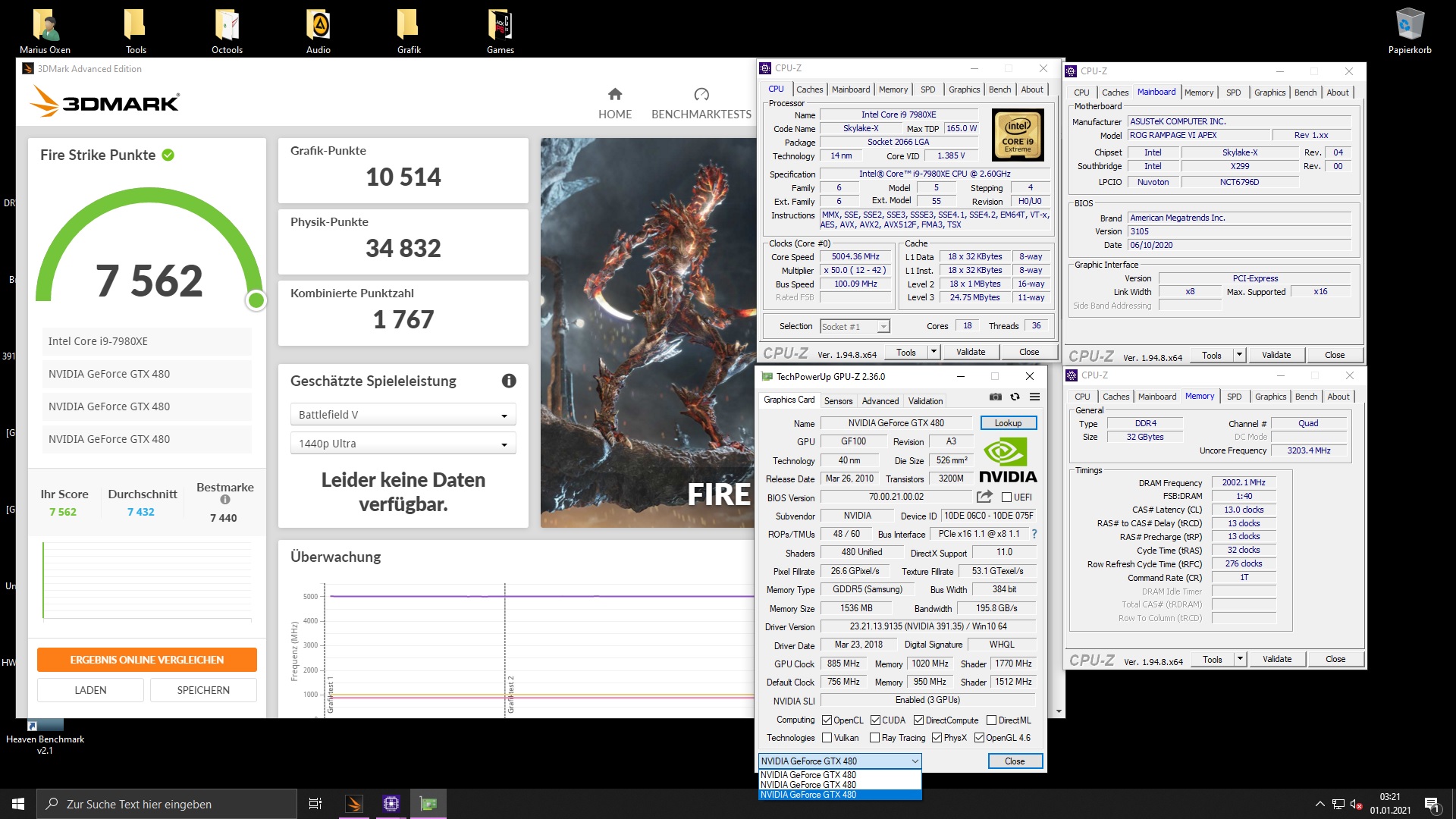
Task: Click the LADEN button
Action: [90, 690]
